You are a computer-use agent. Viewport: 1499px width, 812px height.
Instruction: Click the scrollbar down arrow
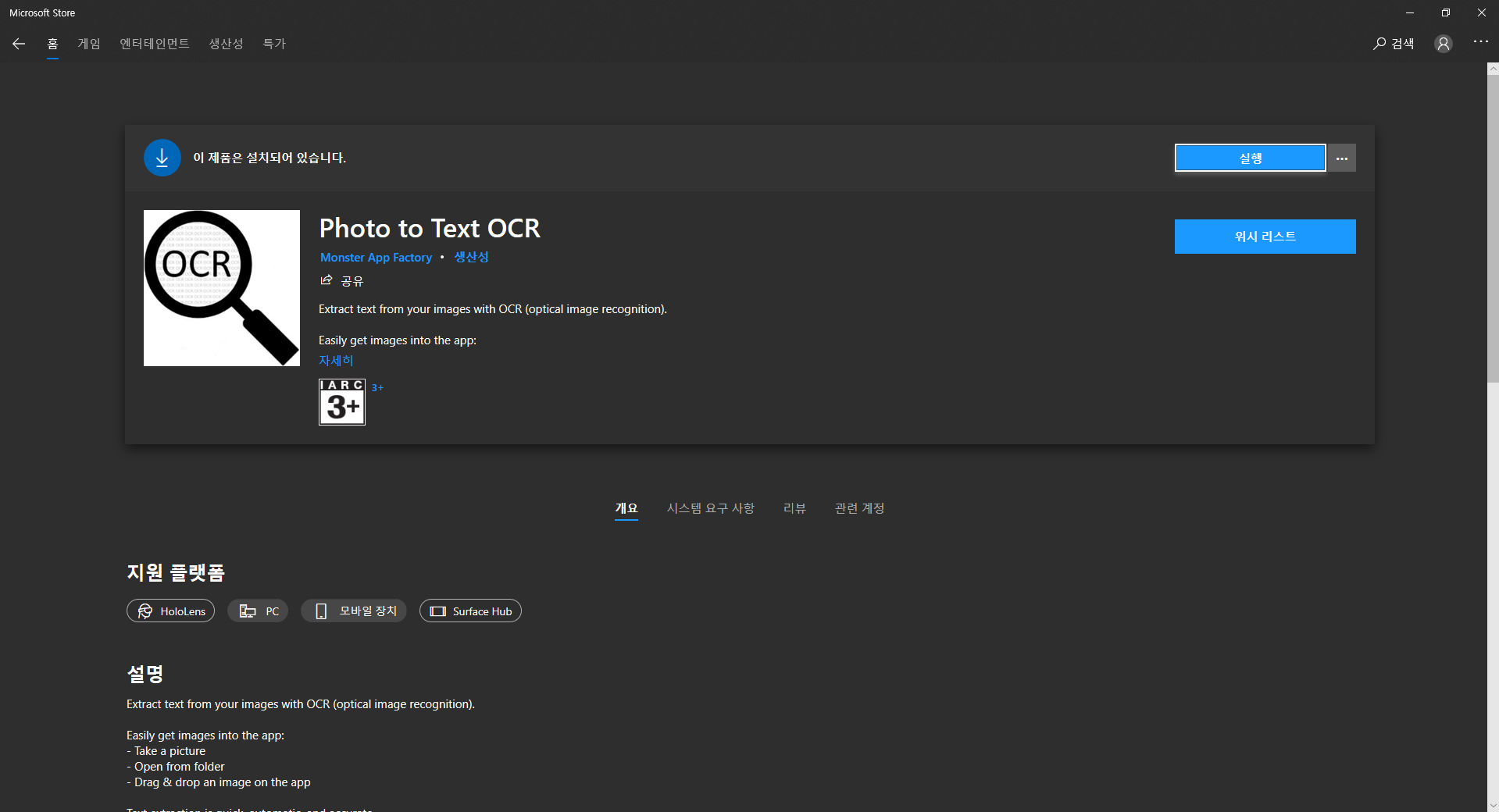(x=1493, y=806)
